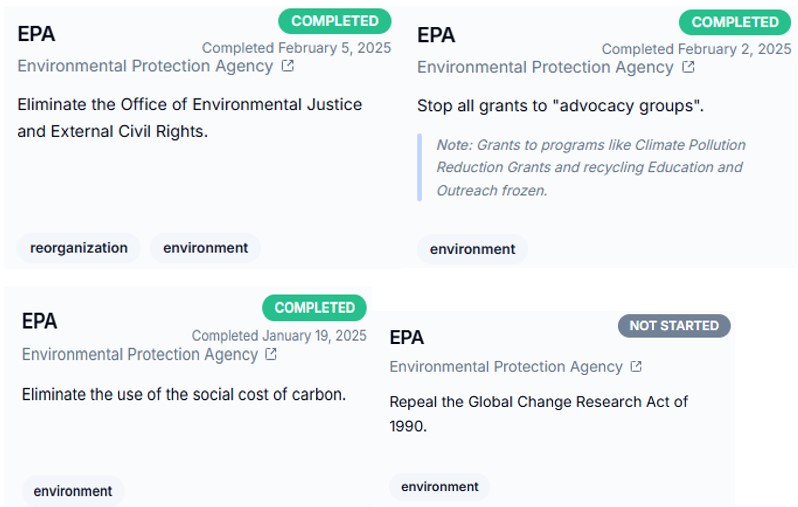
Task: Click the note about Climate Pollution Reduction Grants
Action: 590,167
